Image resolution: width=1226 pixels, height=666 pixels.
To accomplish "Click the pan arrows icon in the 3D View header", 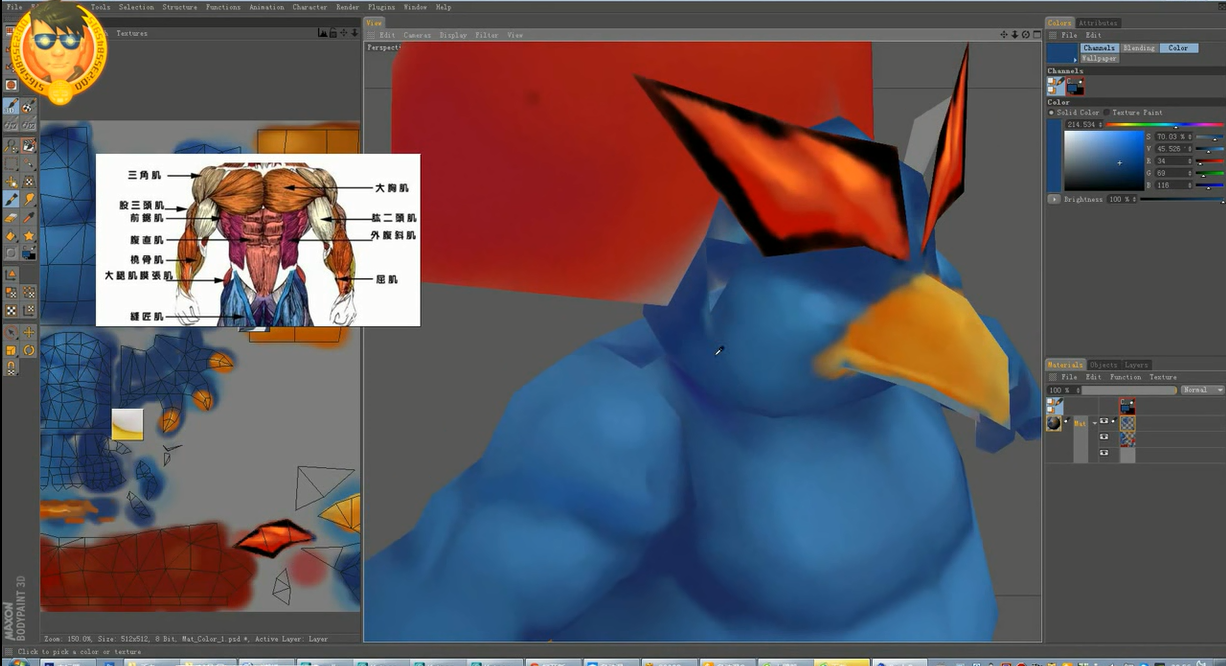I will point(1004,34).
